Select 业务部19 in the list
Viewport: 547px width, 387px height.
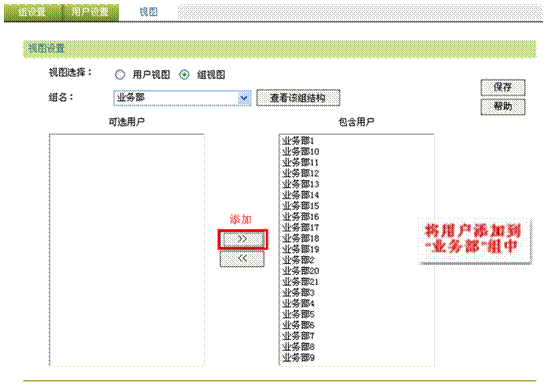(301, 249)
